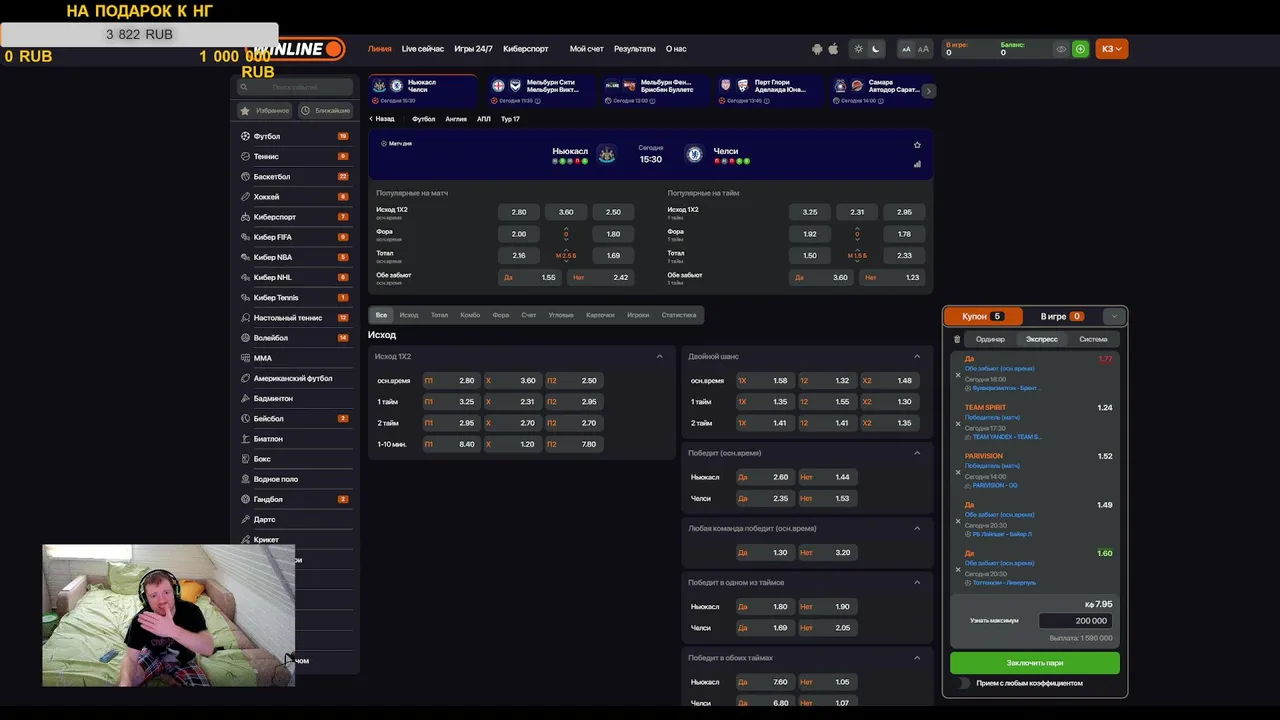Collapse Победит в одном из таймов

coord(917,582)
